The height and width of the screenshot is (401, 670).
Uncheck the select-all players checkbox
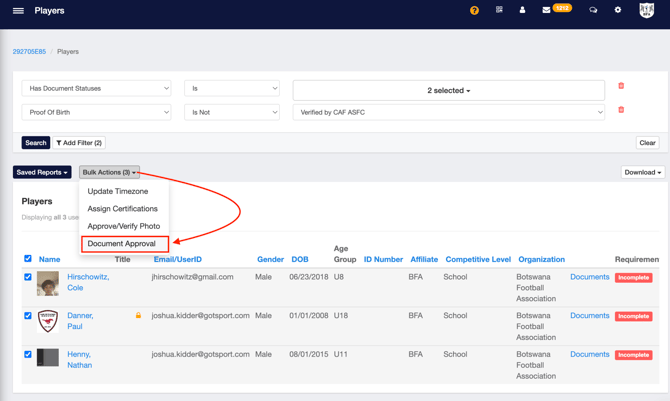point(28,258)
